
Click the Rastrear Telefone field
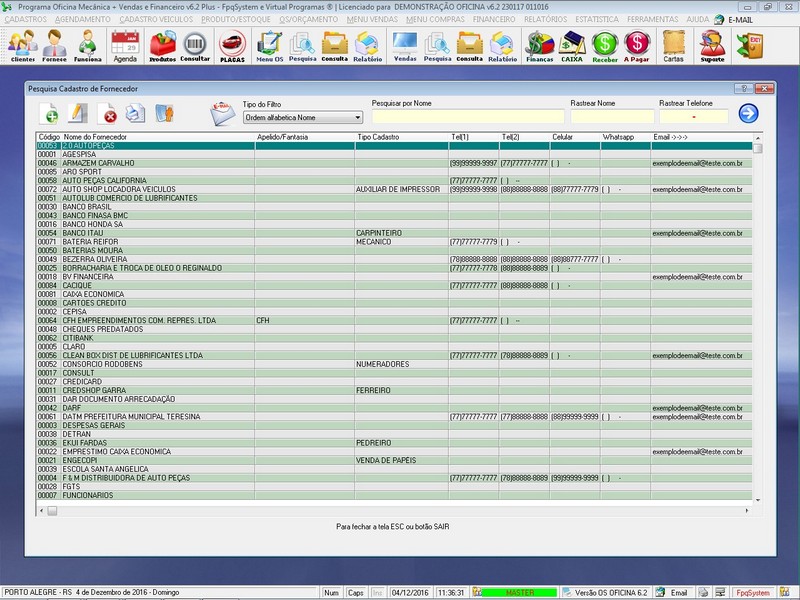(x=693, y=117)
